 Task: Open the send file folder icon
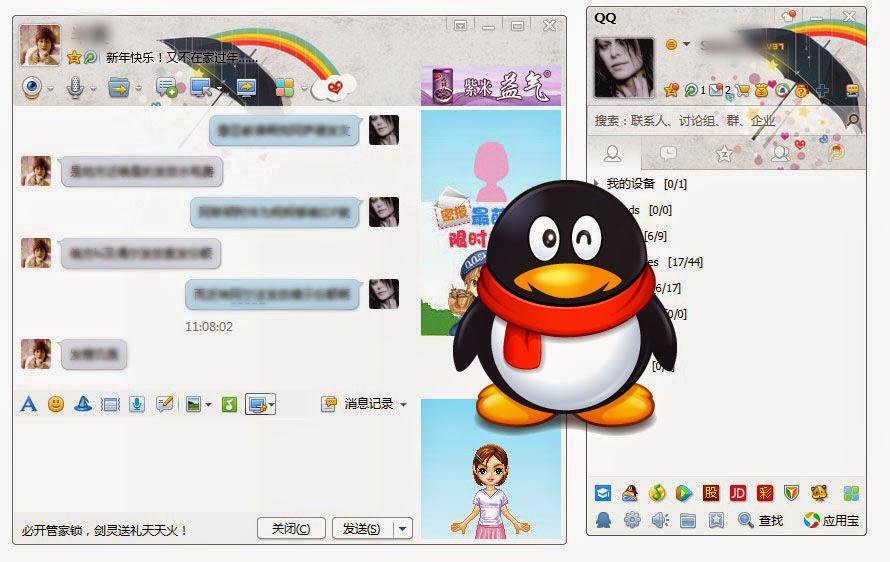click(119, 88)
